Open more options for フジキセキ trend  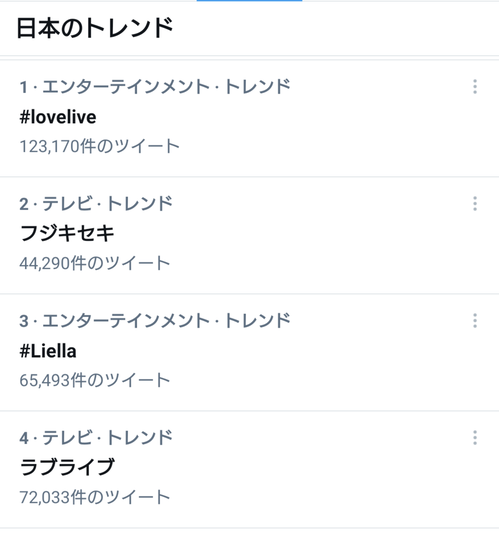coord(475,204)
